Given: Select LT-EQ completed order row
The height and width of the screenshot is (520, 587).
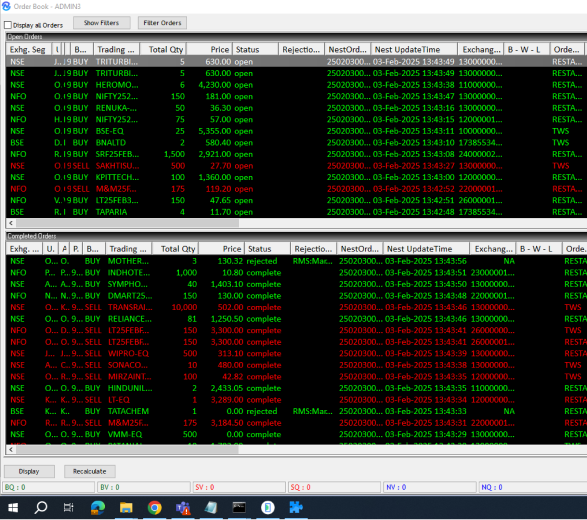Looking at the screenshot, I should pos(296,399).
